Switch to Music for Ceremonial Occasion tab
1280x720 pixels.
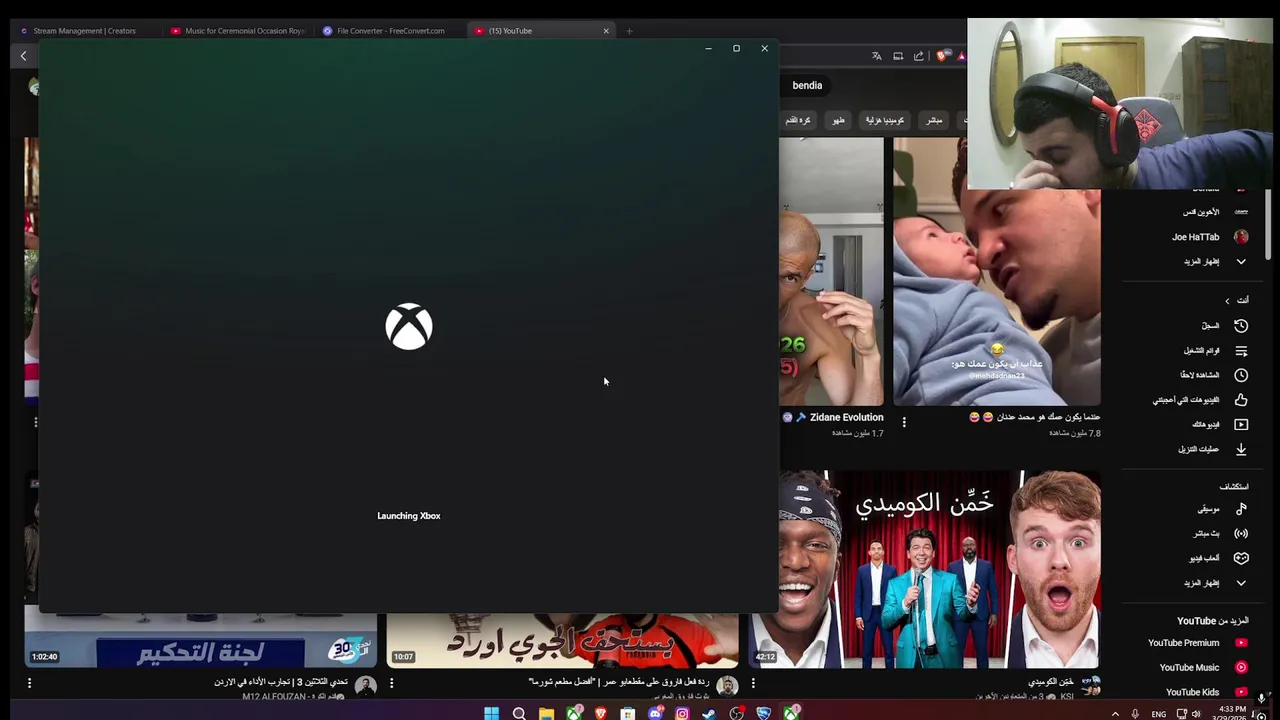click(238, 31)
